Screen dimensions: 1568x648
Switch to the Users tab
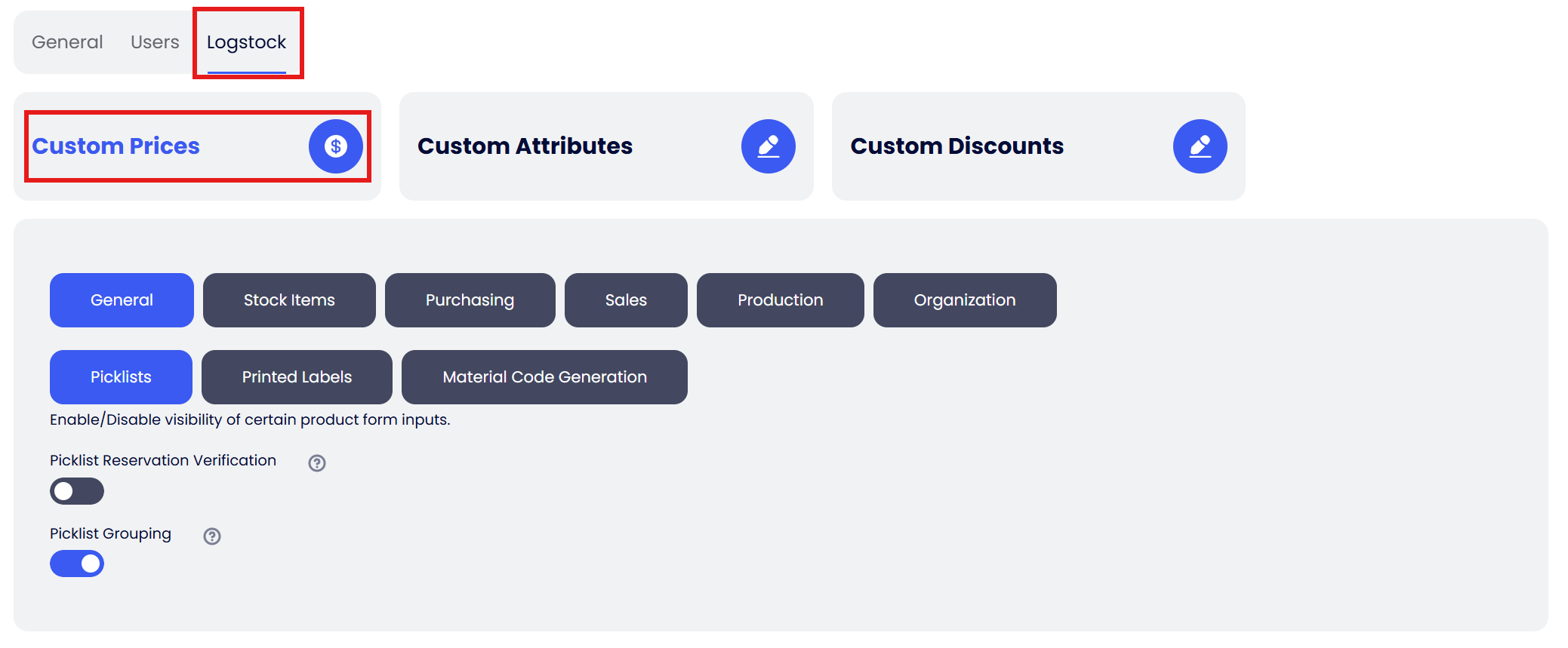(x=155, y=42)
